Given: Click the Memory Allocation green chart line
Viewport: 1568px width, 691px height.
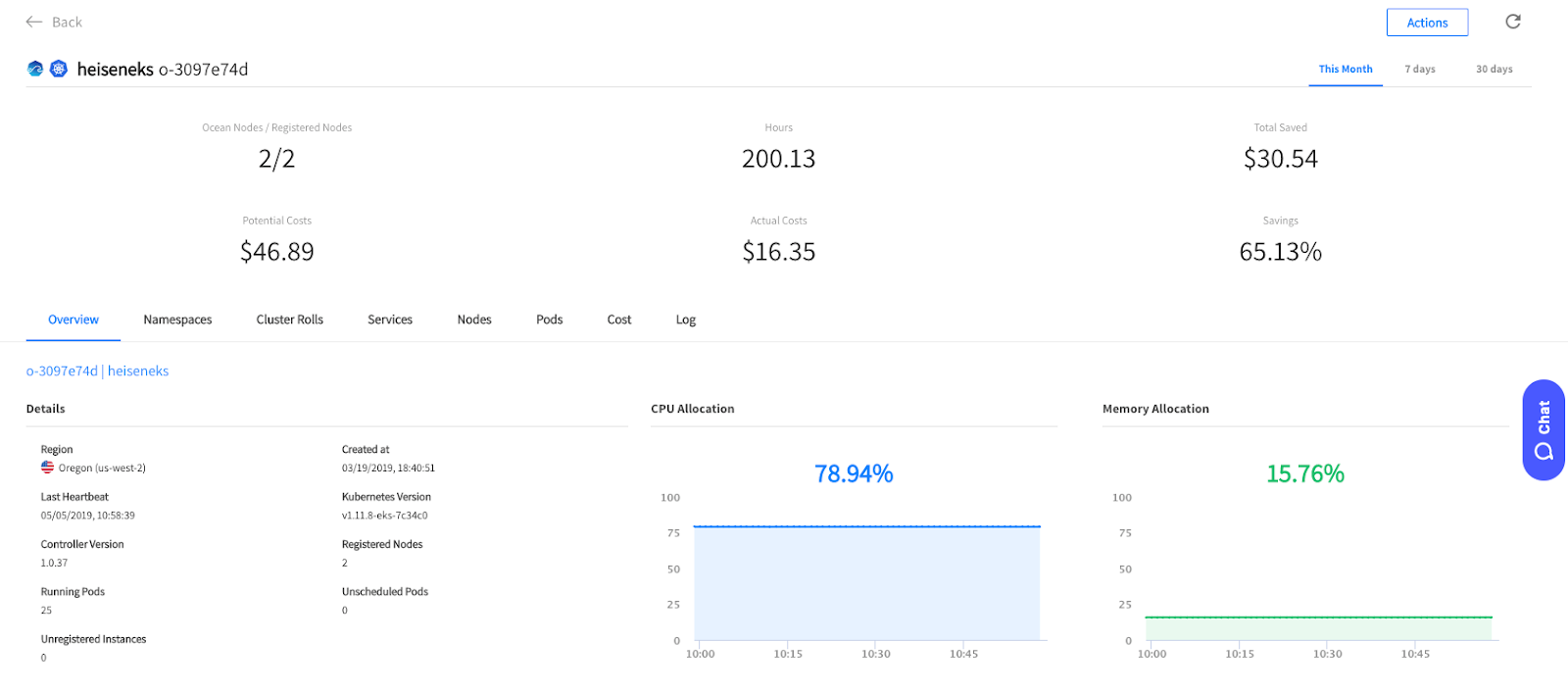Looking at the screenshot, I should (x=1317, y=617).
